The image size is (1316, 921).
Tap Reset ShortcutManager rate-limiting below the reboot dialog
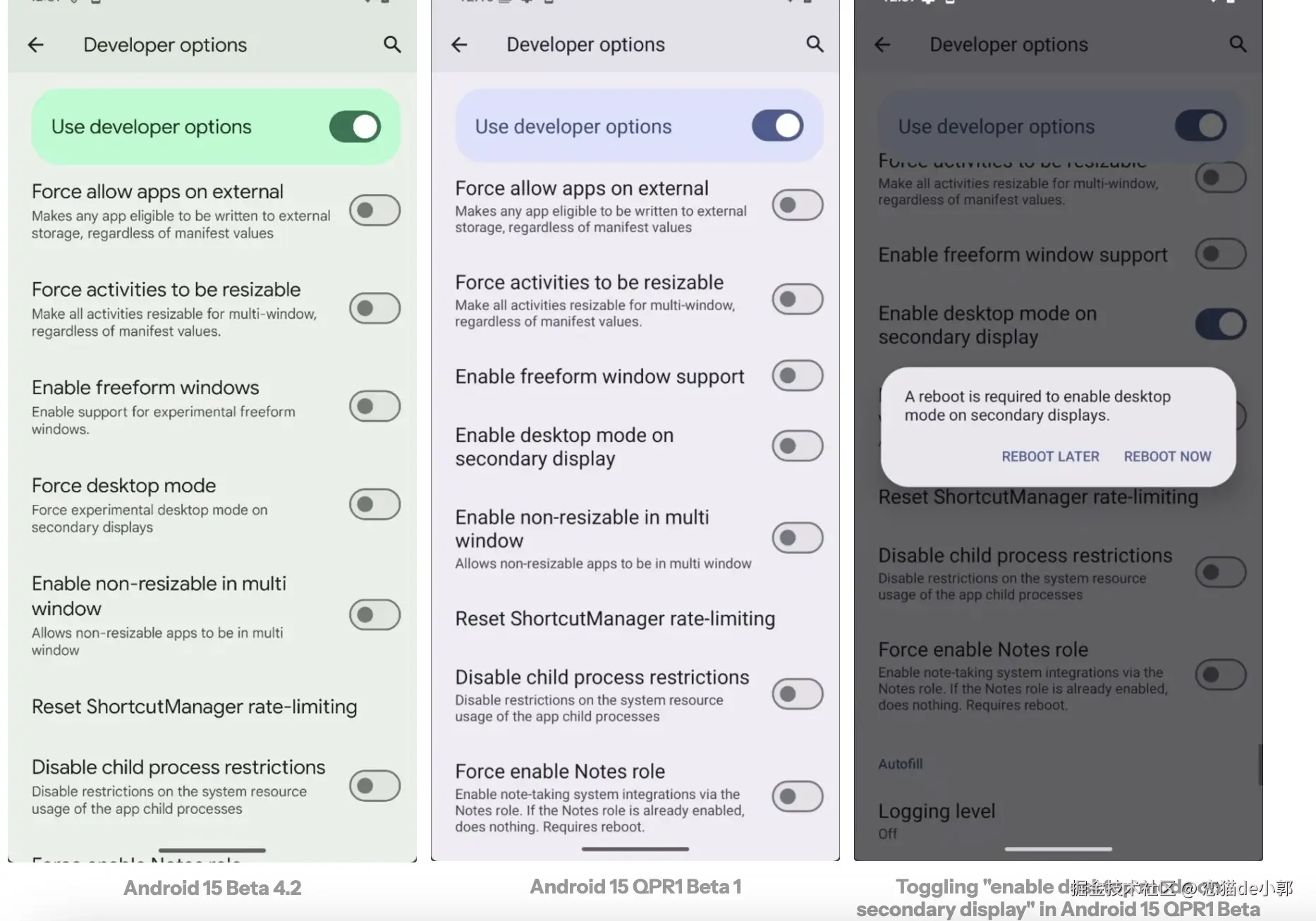(x=1038, y=498)
